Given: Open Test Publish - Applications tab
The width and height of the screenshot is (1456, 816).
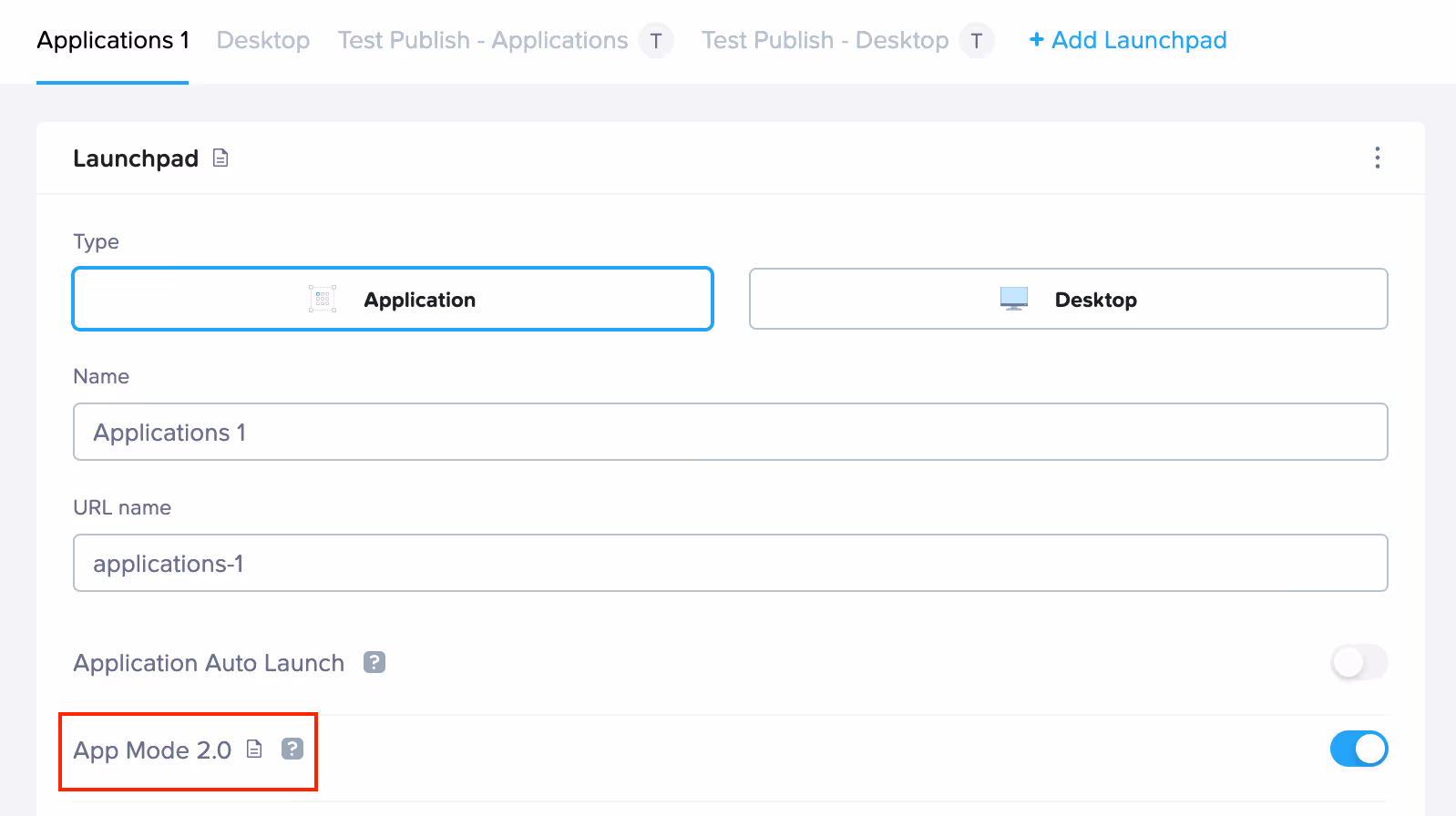Looking at the screenshot, I should pos(483,40).
